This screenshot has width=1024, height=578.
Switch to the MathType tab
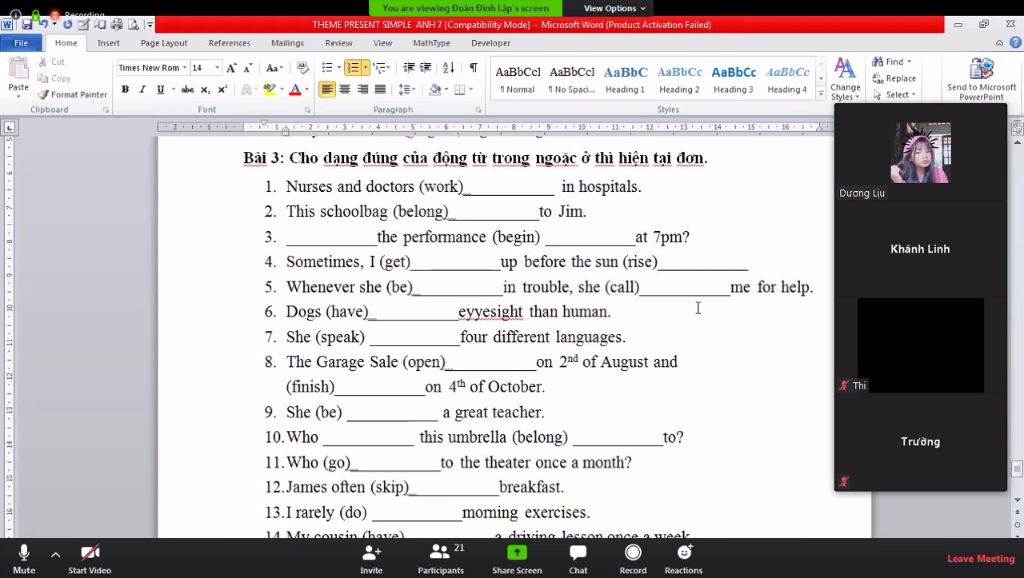[x=431, y=43]
